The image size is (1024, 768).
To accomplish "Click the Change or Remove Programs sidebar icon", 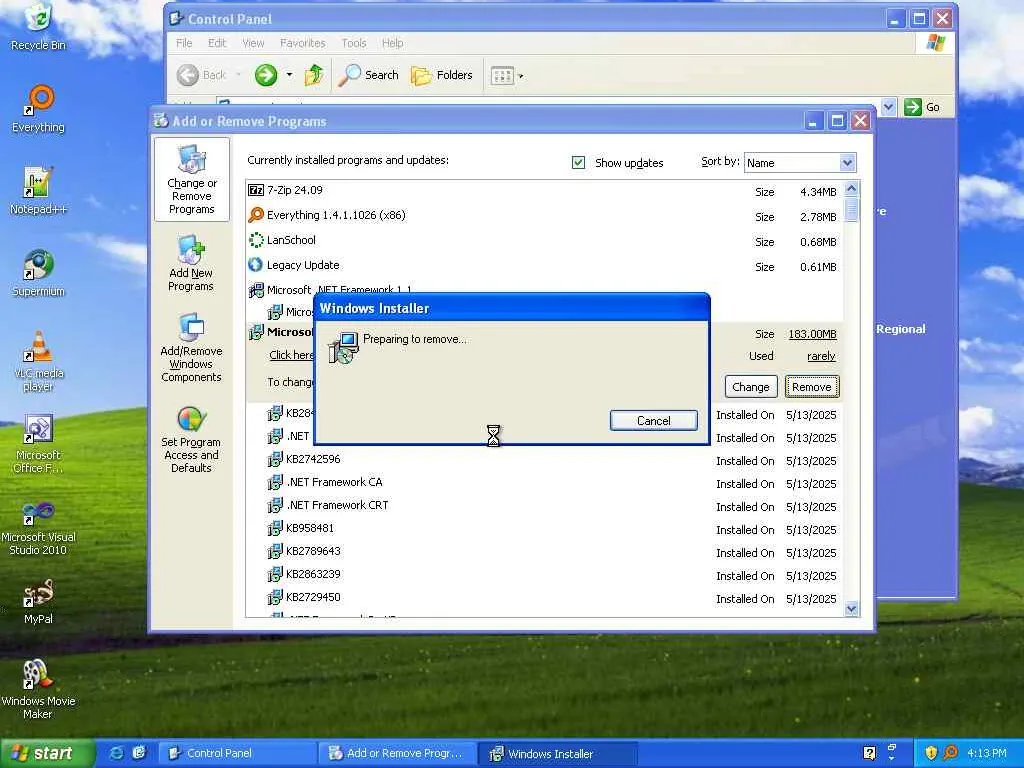I will (x=191, y=180).
